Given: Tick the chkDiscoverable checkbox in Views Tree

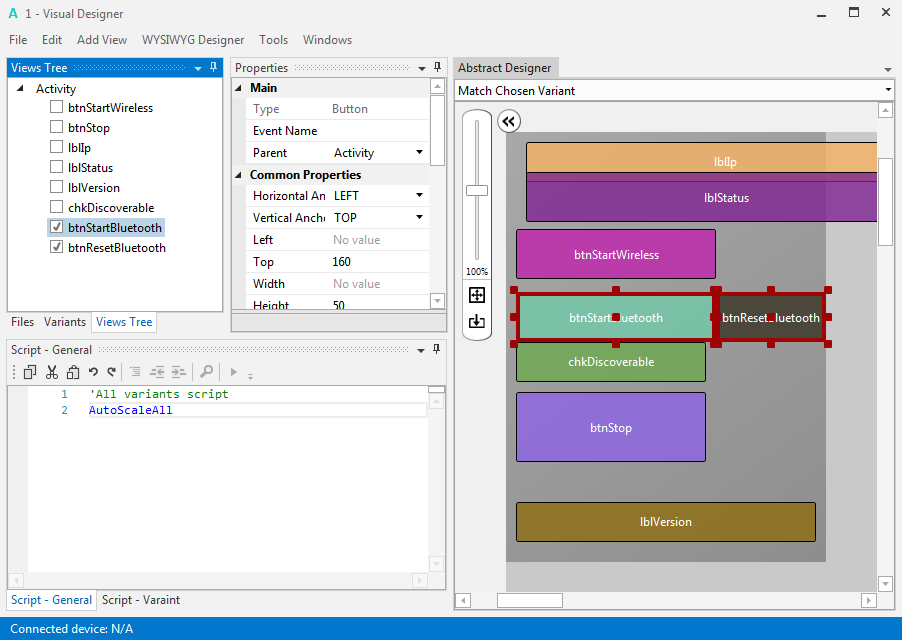Looking at the screenshot, I should pyautogui.click(x=57, y=208).
